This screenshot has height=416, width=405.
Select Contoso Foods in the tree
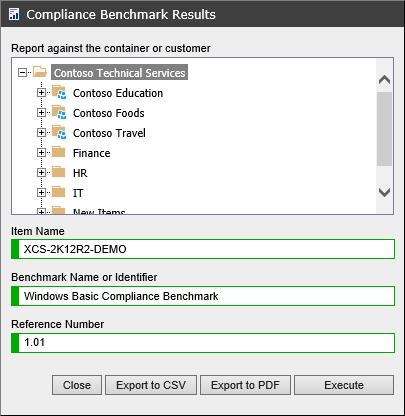[109, 113]
